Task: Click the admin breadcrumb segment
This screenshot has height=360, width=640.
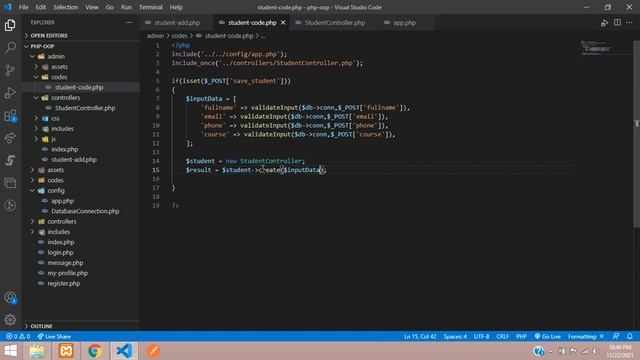Action: coord(156,36)
